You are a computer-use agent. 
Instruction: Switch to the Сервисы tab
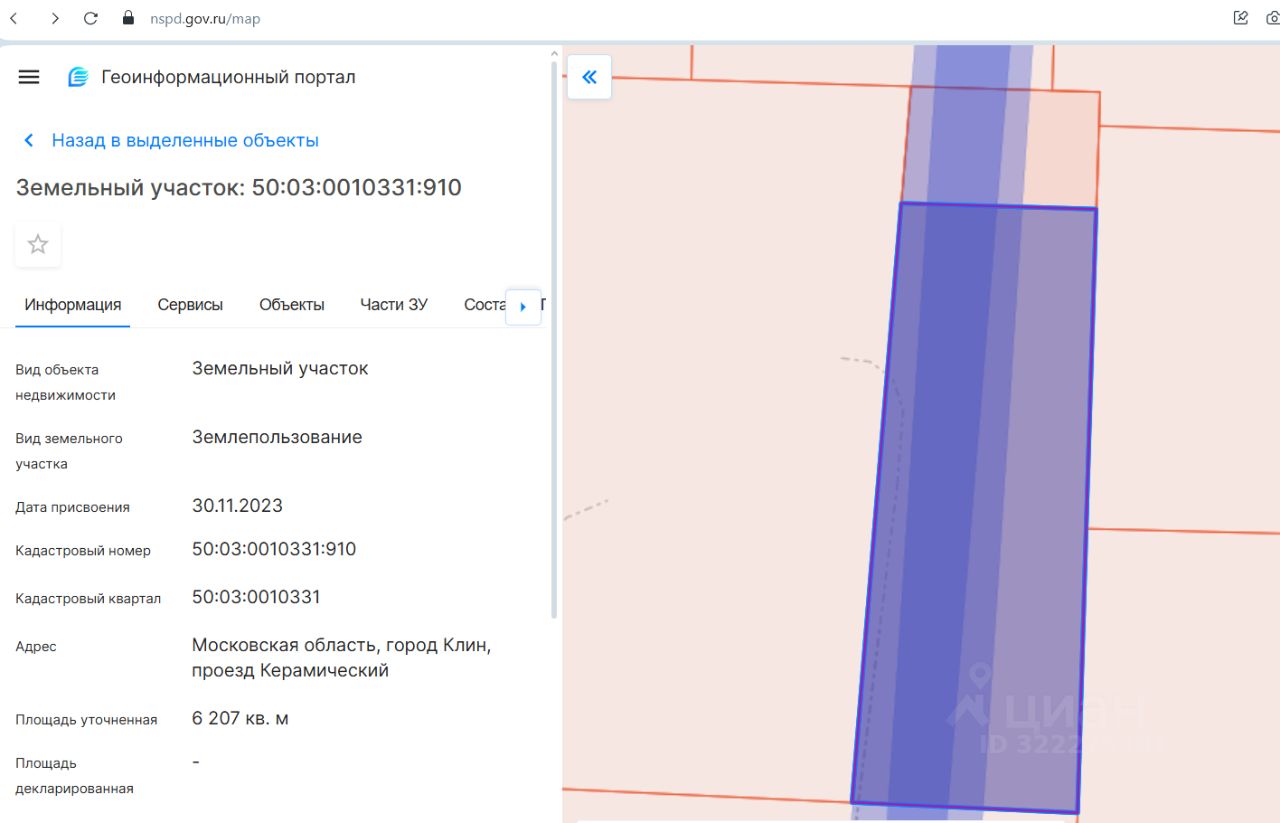190,305
